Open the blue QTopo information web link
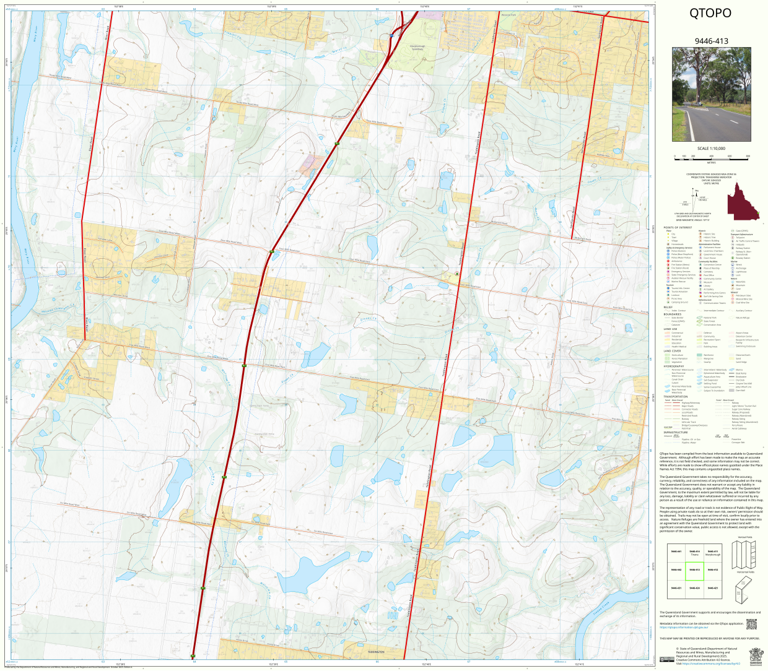The image size is (768, 671). (x=683, y=626)
